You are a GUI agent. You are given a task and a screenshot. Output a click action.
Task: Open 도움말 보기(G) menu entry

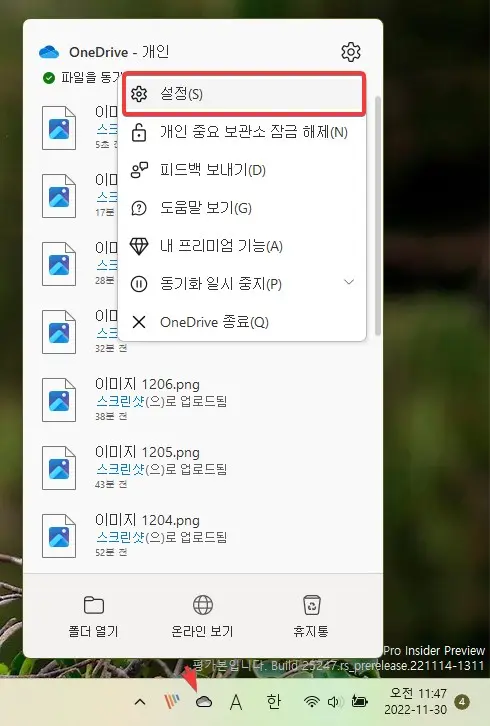click(242, 208)
